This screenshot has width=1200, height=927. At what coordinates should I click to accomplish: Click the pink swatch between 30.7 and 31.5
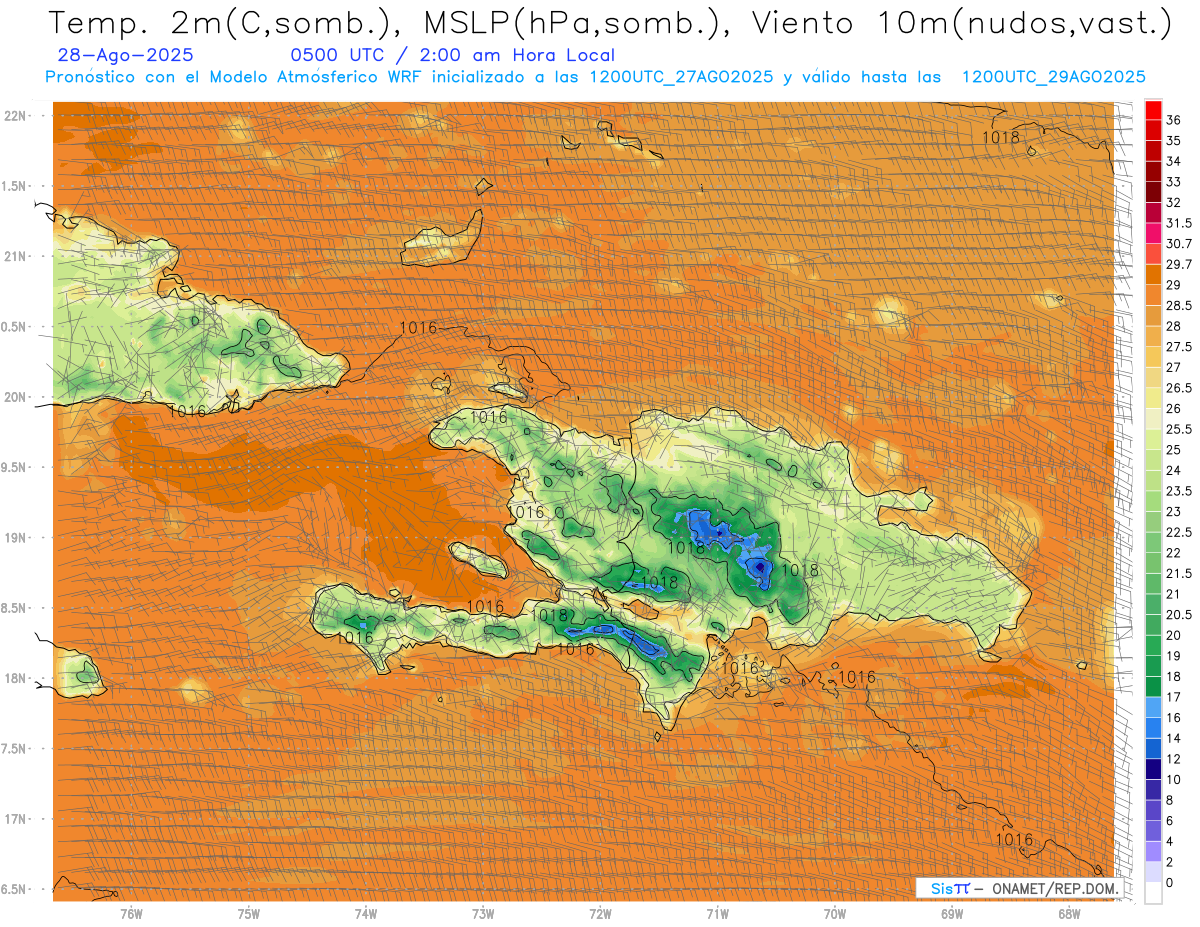[x=1153, y=233]
